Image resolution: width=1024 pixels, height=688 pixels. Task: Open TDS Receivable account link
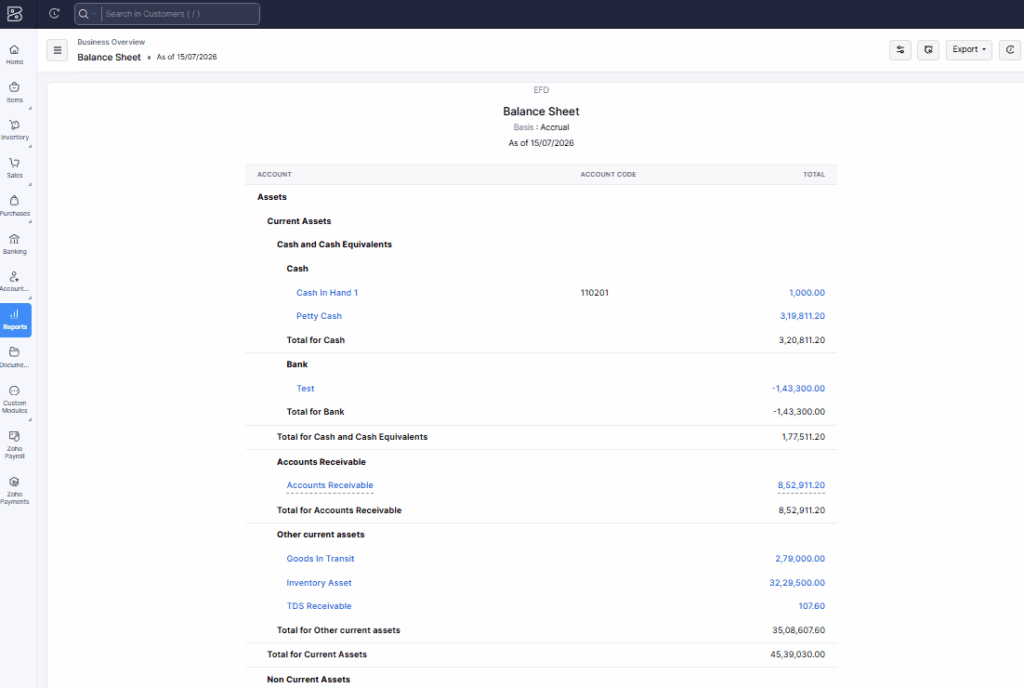[319, 606]
